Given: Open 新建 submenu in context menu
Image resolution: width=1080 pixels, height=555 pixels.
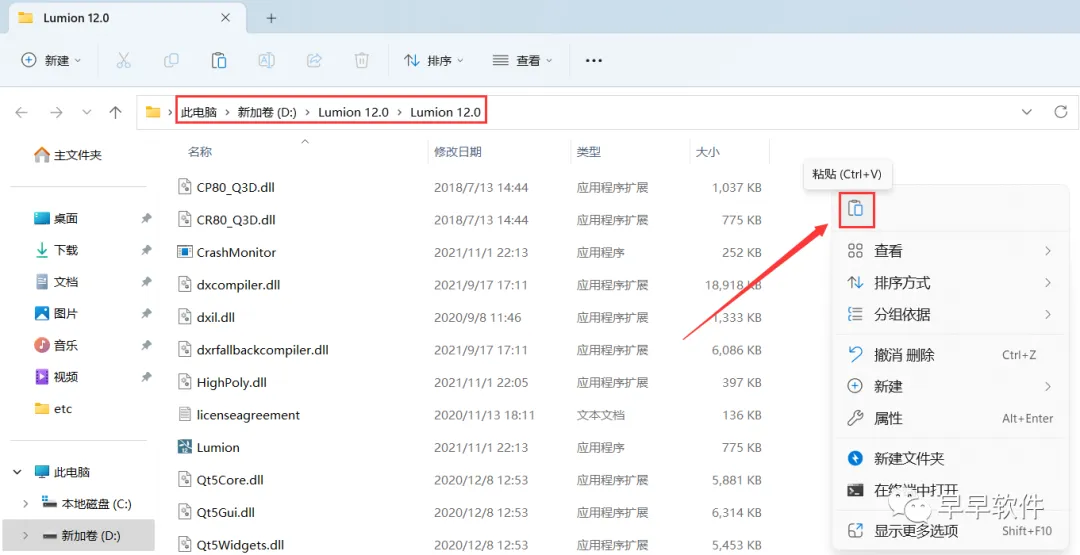Looking at the screenshot, I should click(x=950, y=386).
